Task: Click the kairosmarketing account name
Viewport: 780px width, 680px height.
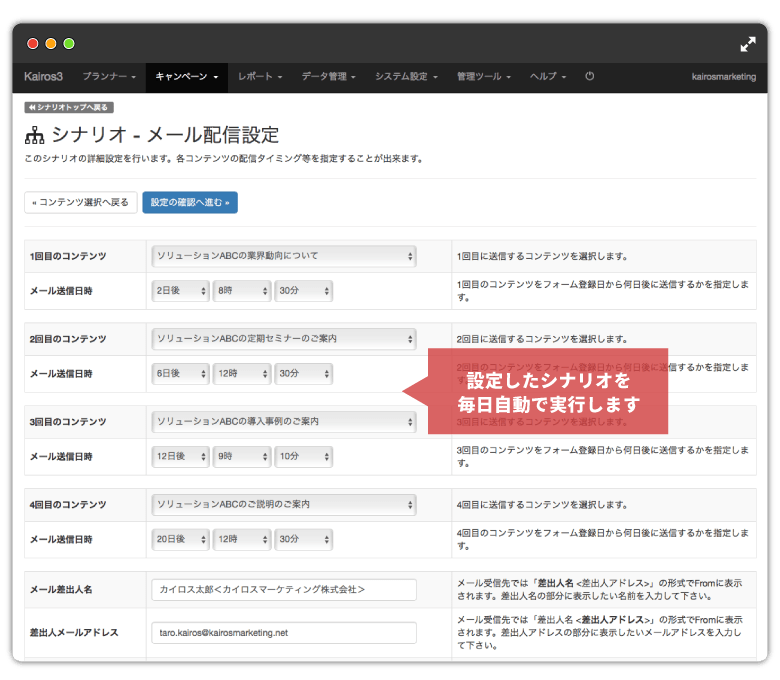Action: coord(723,77)
